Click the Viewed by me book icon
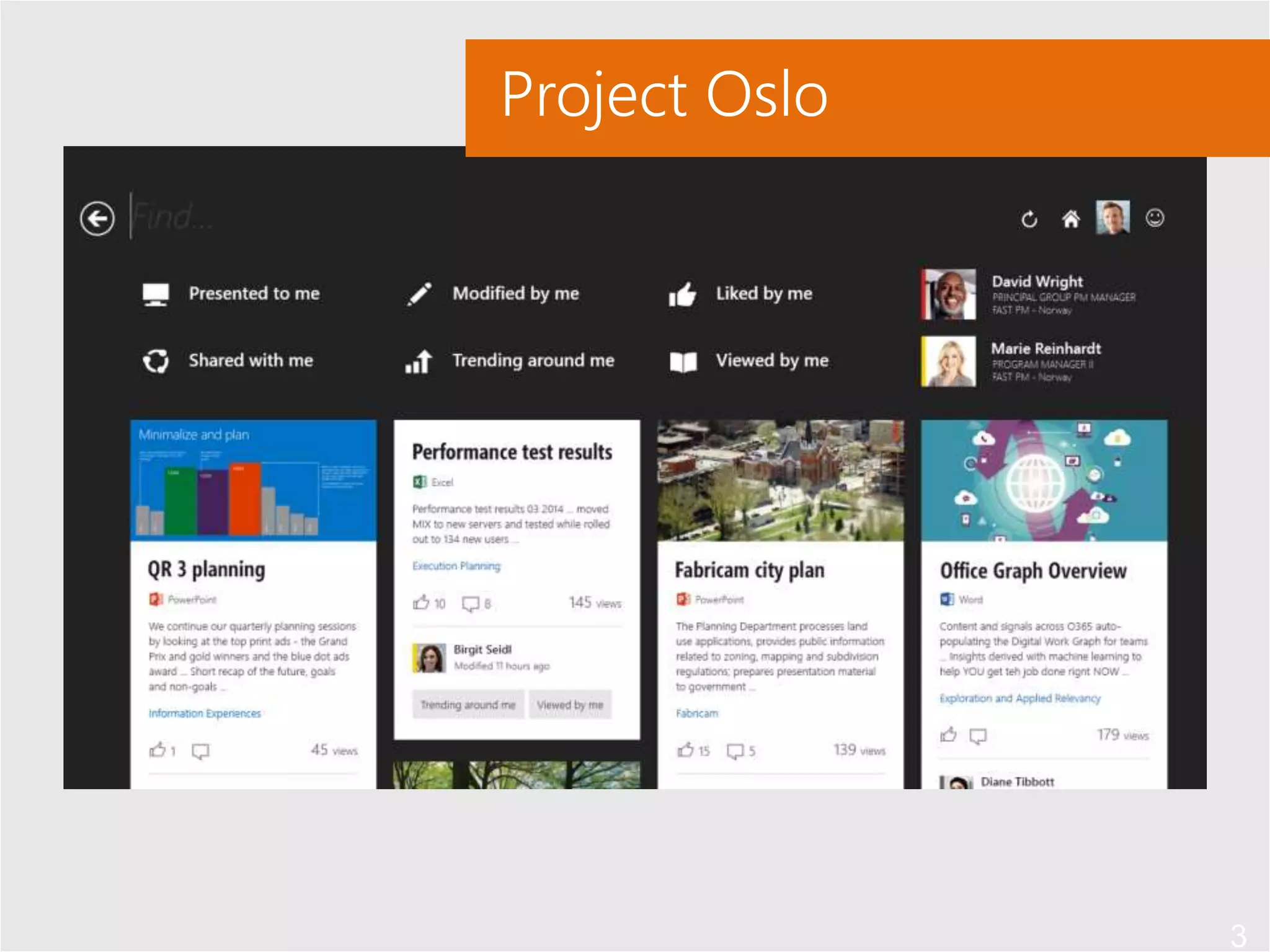The image size is (1270, 952). click(x=683, y=362)
